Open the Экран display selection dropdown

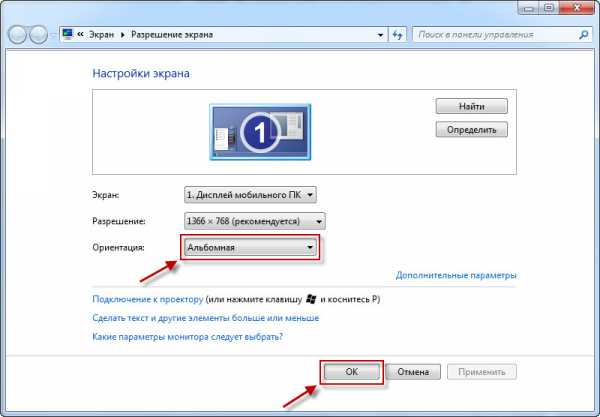point(250,195)
